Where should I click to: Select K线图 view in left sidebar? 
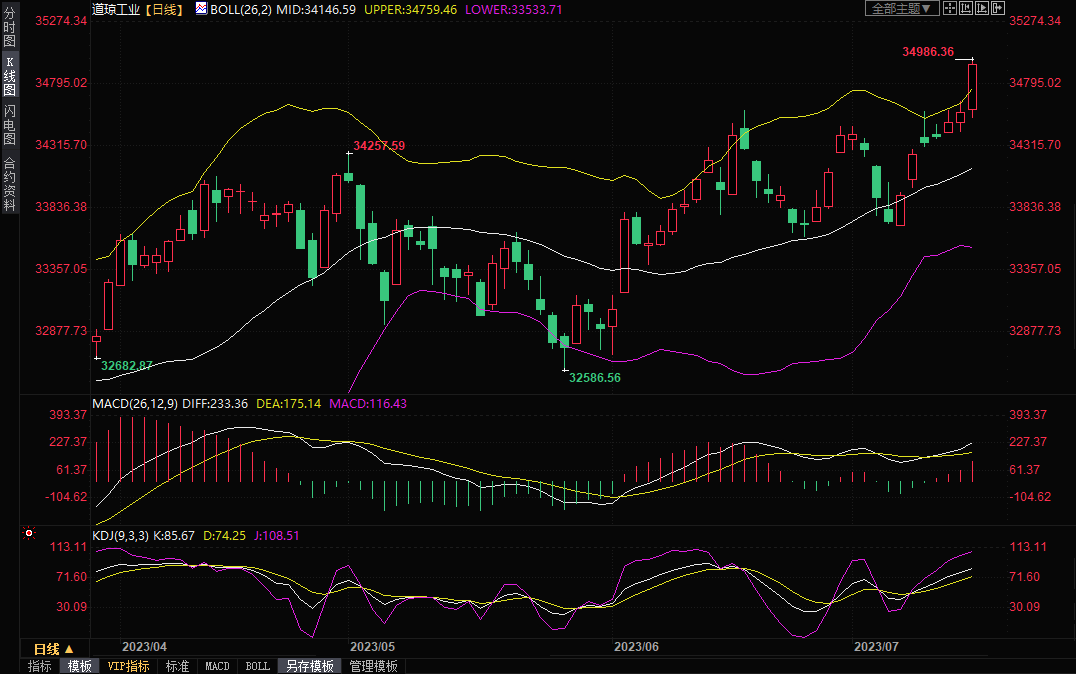click(9, 76)
